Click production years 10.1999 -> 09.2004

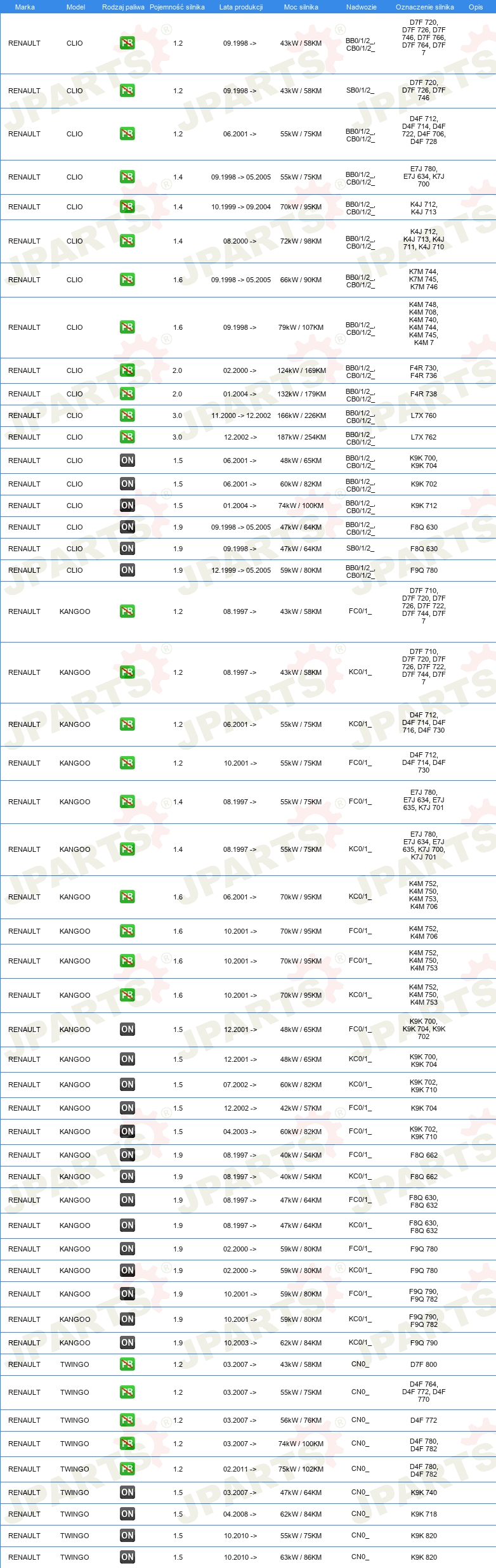(241, 207)
